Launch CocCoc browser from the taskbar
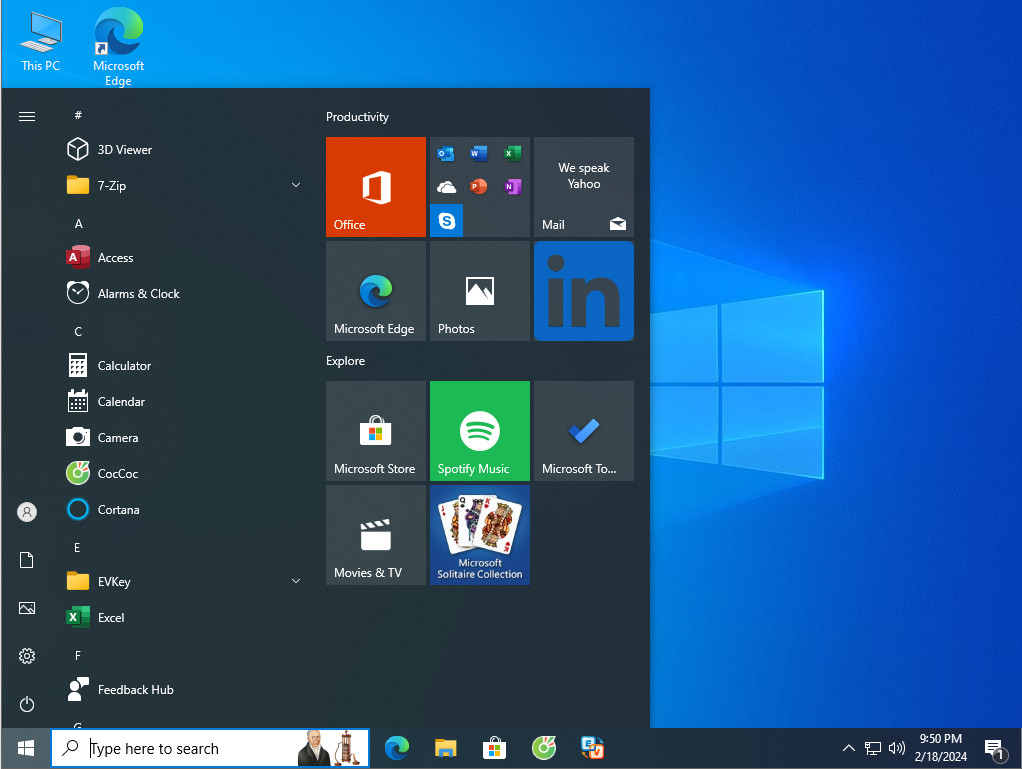This screenshot has height=769, width=1022. pos(543,747)
